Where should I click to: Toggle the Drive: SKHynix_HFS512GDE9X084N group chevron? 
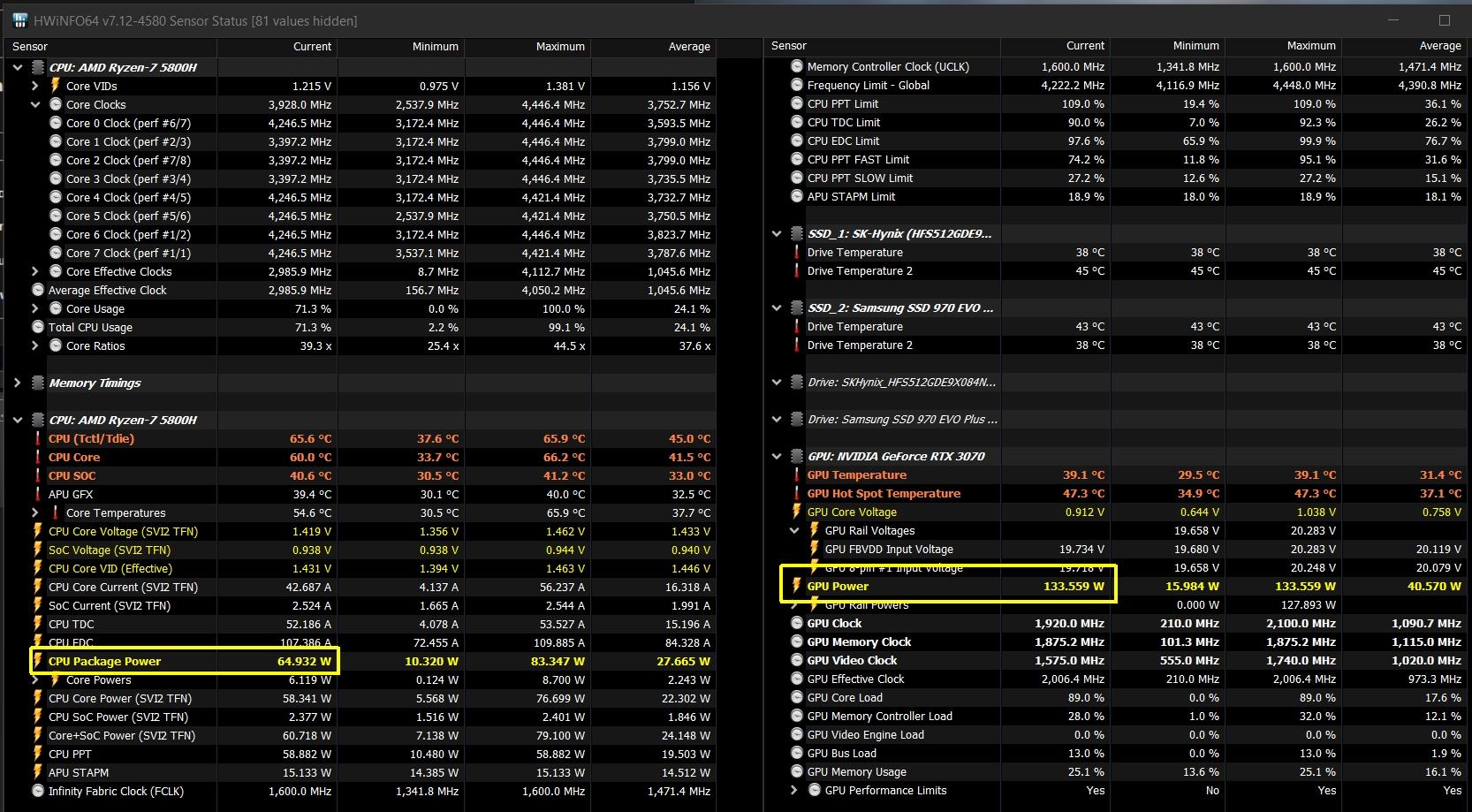pos(777,382)
